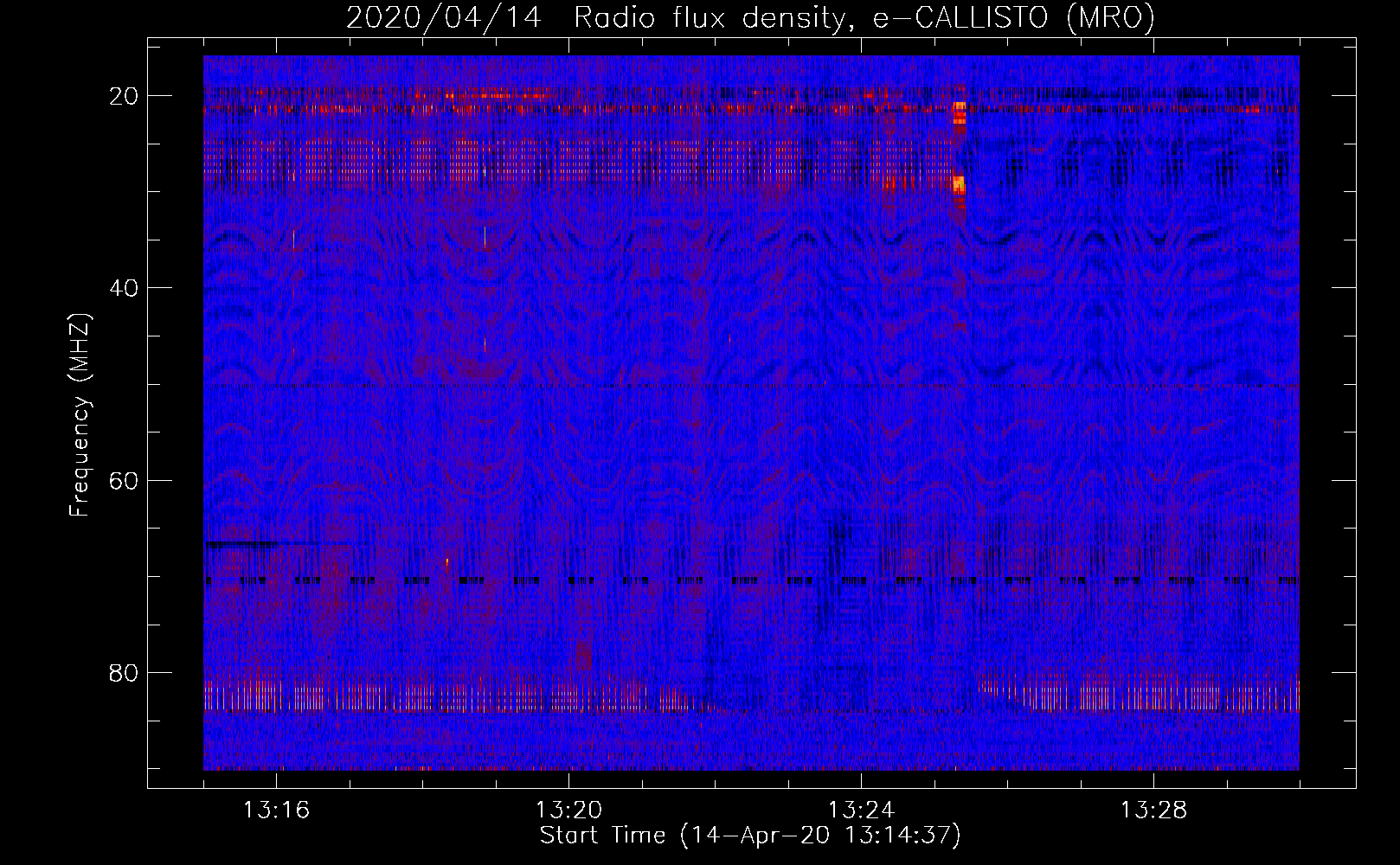This screenshot has width=1400, height=865.
Task: Click the 80 frequency tick label
Action: [125, 673]
